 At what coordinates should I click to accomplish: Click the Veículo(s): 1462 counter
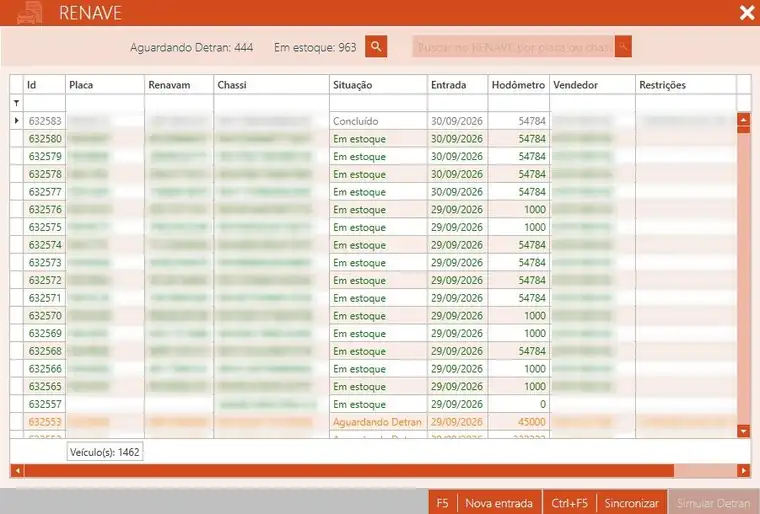click(x=105, y=452)
